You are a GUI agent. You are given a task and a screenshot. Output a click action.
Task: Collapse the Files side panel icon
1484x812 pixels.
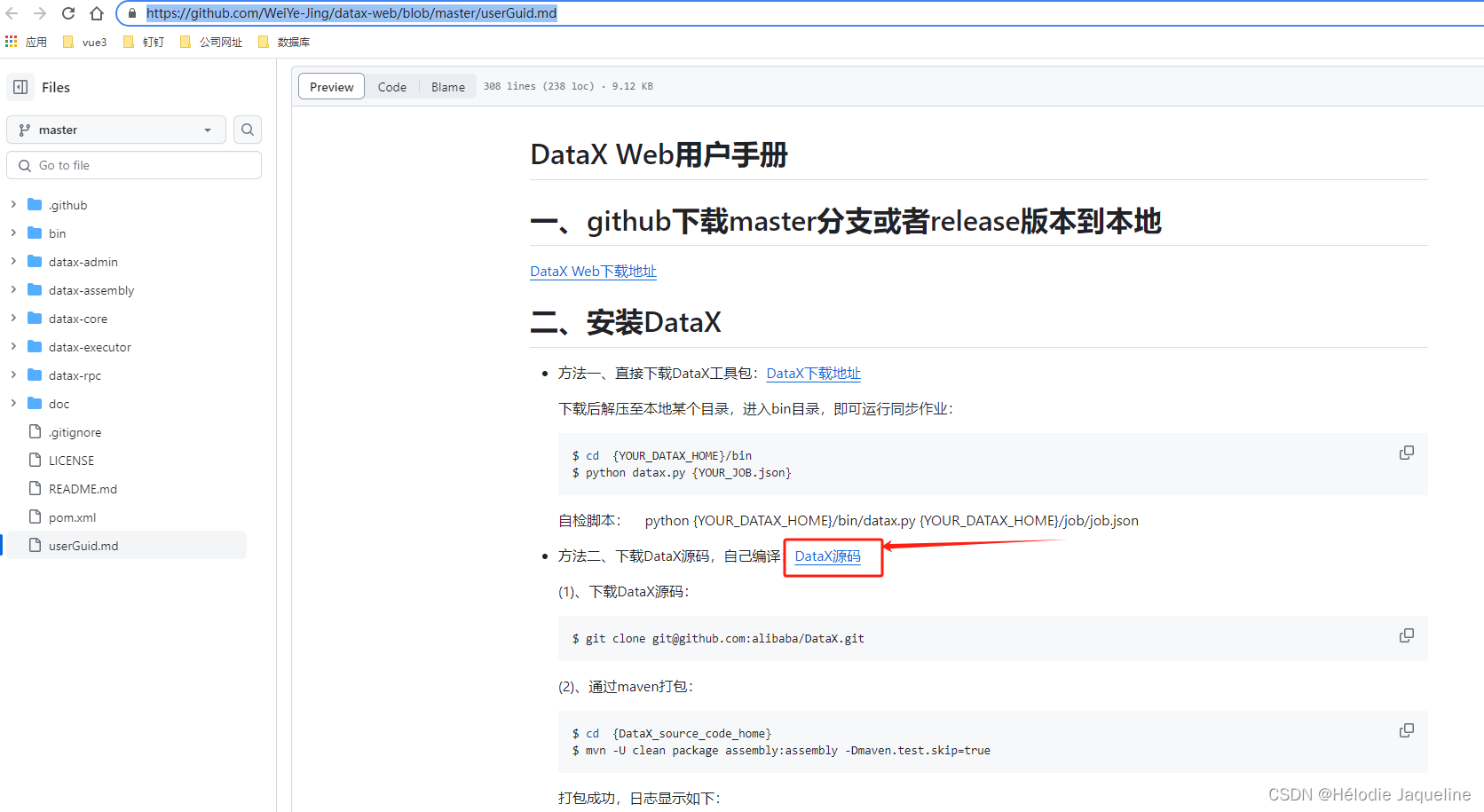click(20, 87)
